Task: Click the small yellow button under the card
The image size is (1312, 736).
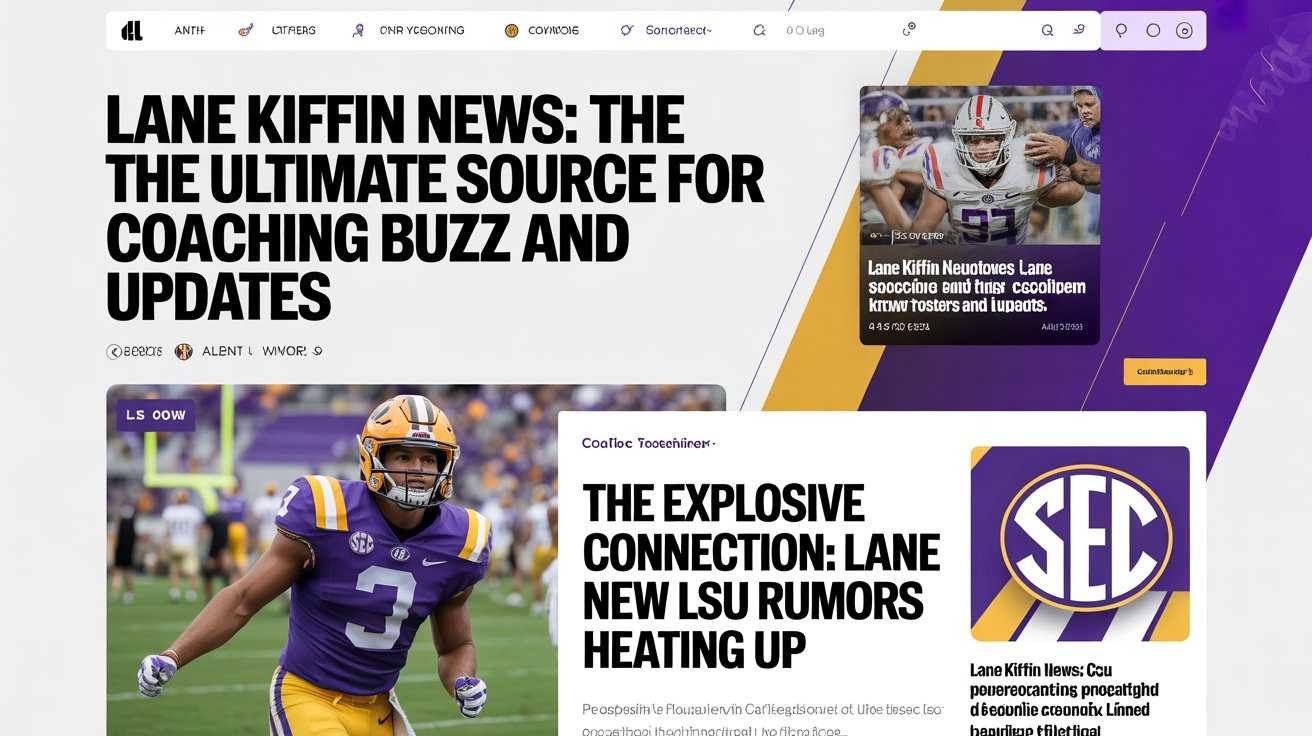Action: click(x=1165, y=372)
